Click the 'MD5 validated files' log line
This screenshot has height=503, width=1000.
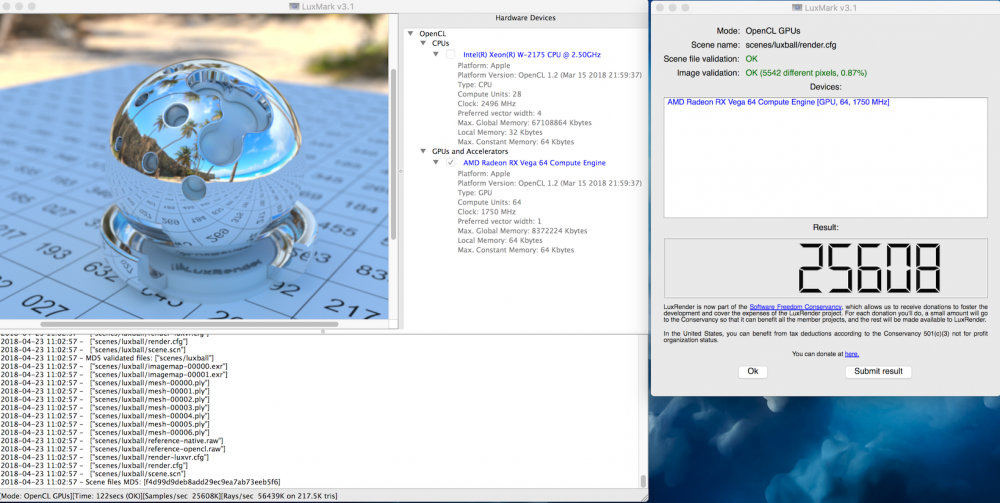(x=107, y=358)
